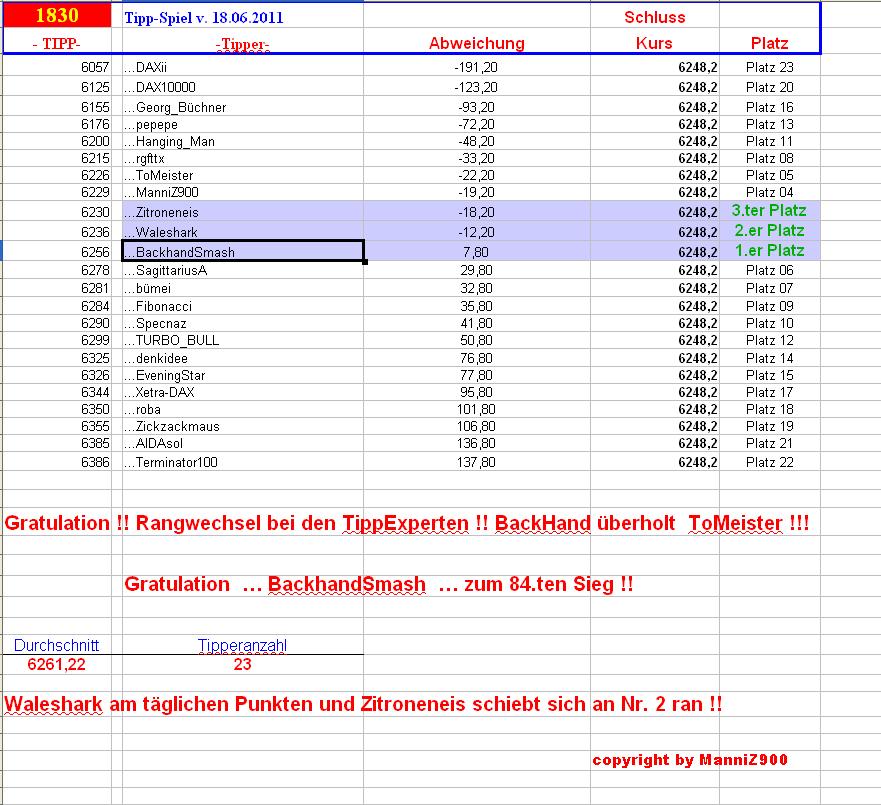Select the green 3.ter Platz cell
Viewport: 881px width, 805px height.
769,211
